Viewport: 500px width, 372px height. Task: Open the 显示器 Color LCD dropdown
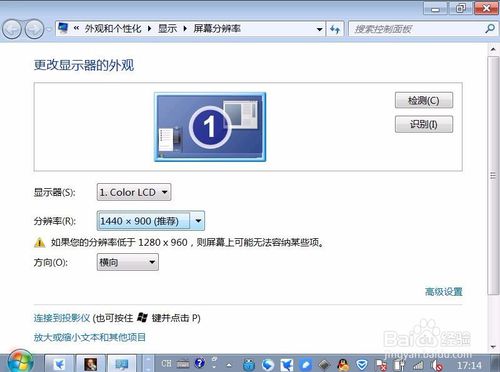(x=134, y=192)
